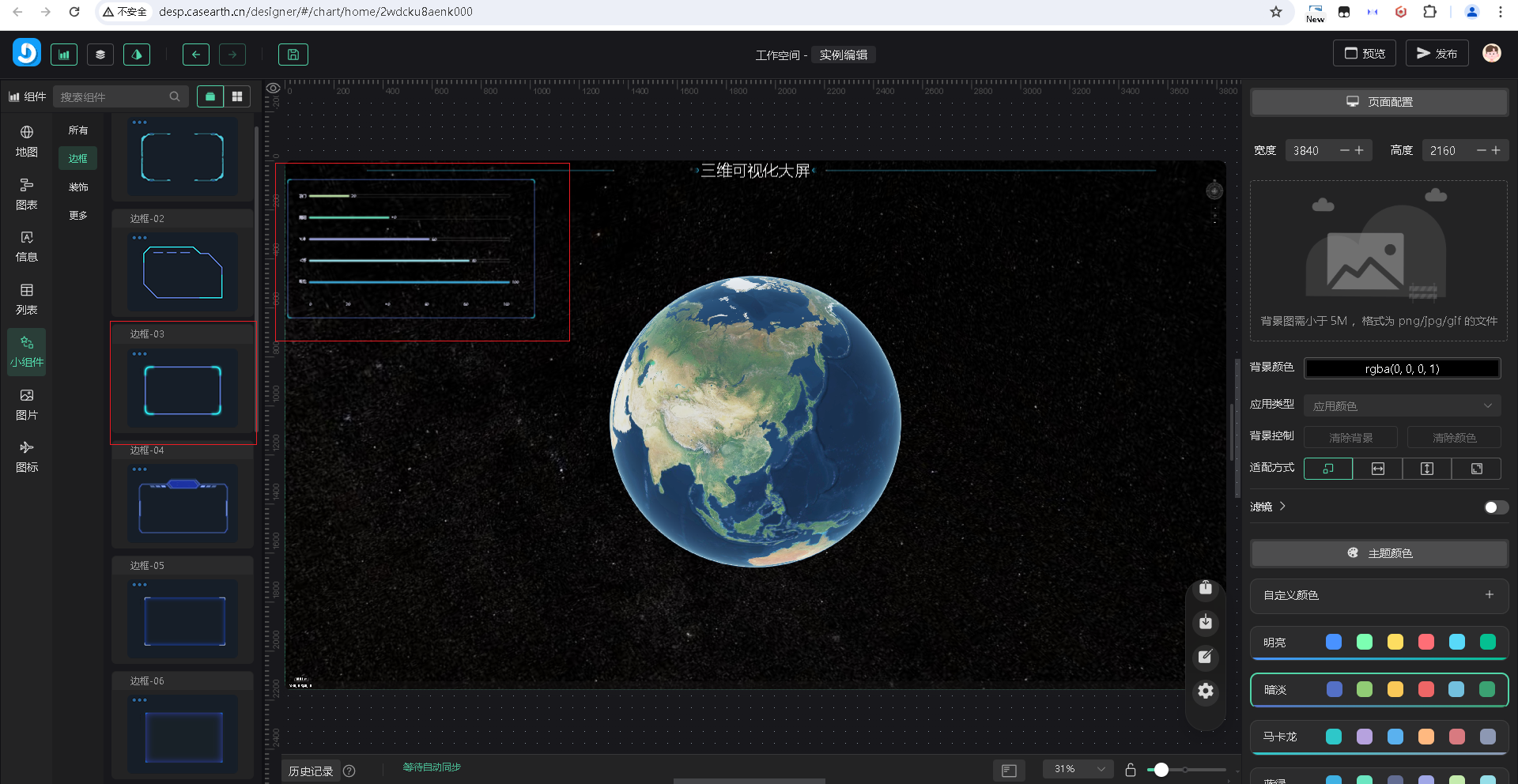Switch the component list to grid view
Viewport: 1518px width, 784px height.
click(237, 96)
